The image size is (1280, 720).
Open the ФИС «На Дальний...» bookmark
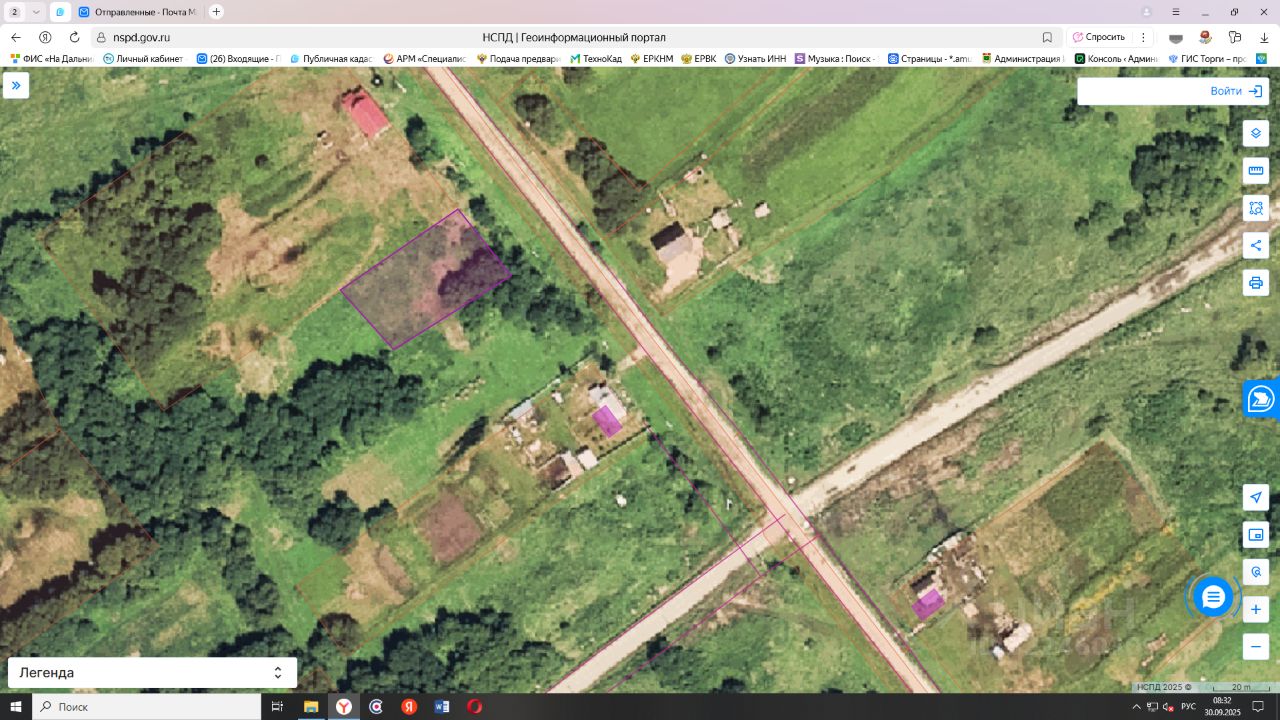click(x=52, y=59)
